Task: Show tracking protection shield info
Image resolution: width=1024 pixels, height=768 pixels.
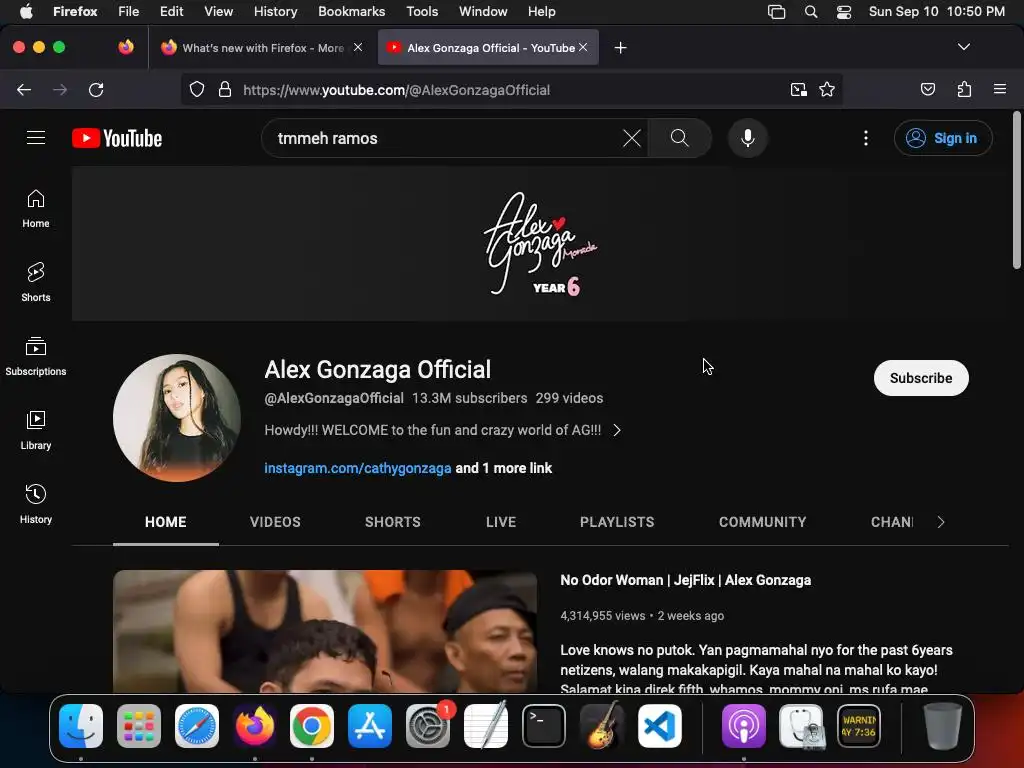Action: pos(197,89)
